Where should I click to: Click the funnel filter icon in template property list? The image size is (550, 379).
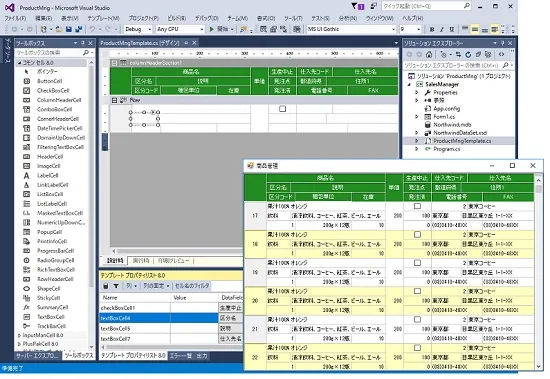(116, 286)
